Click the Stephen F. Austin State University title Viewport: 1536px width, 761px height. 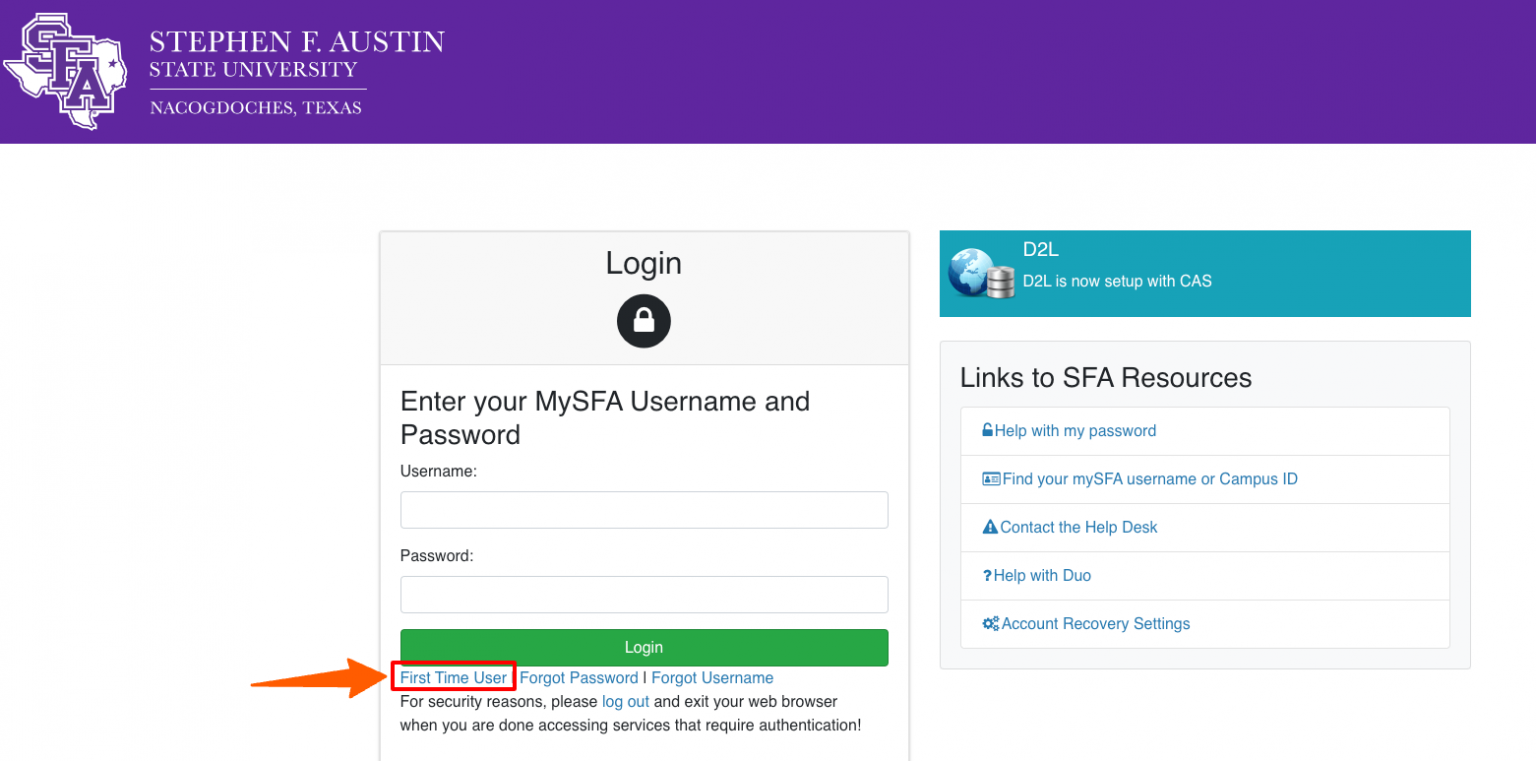click(297, 54)
